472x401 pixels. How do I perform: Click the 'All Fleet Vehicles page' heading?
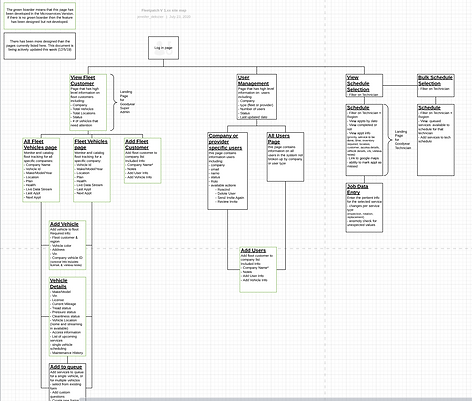[x=40, y=144]
